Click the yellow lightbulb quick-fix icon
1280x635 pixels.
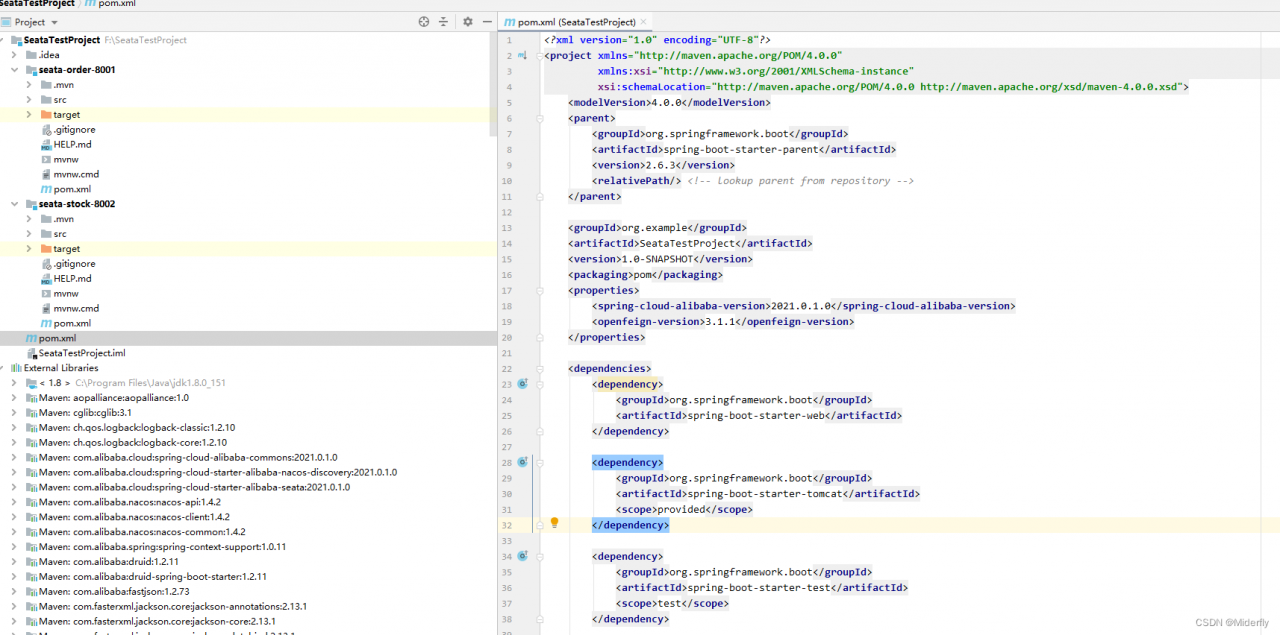point(554,523)
